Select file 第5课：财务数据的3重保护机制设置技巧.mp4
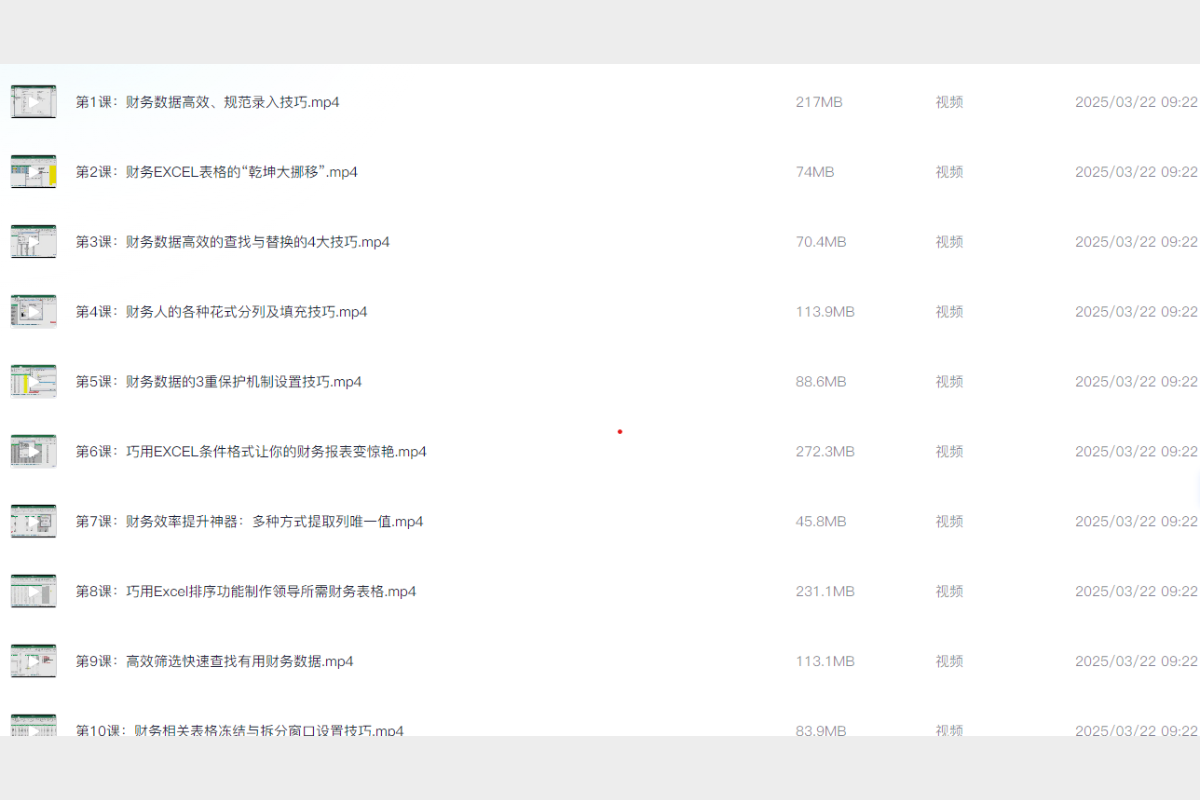 tap(219, 382)
